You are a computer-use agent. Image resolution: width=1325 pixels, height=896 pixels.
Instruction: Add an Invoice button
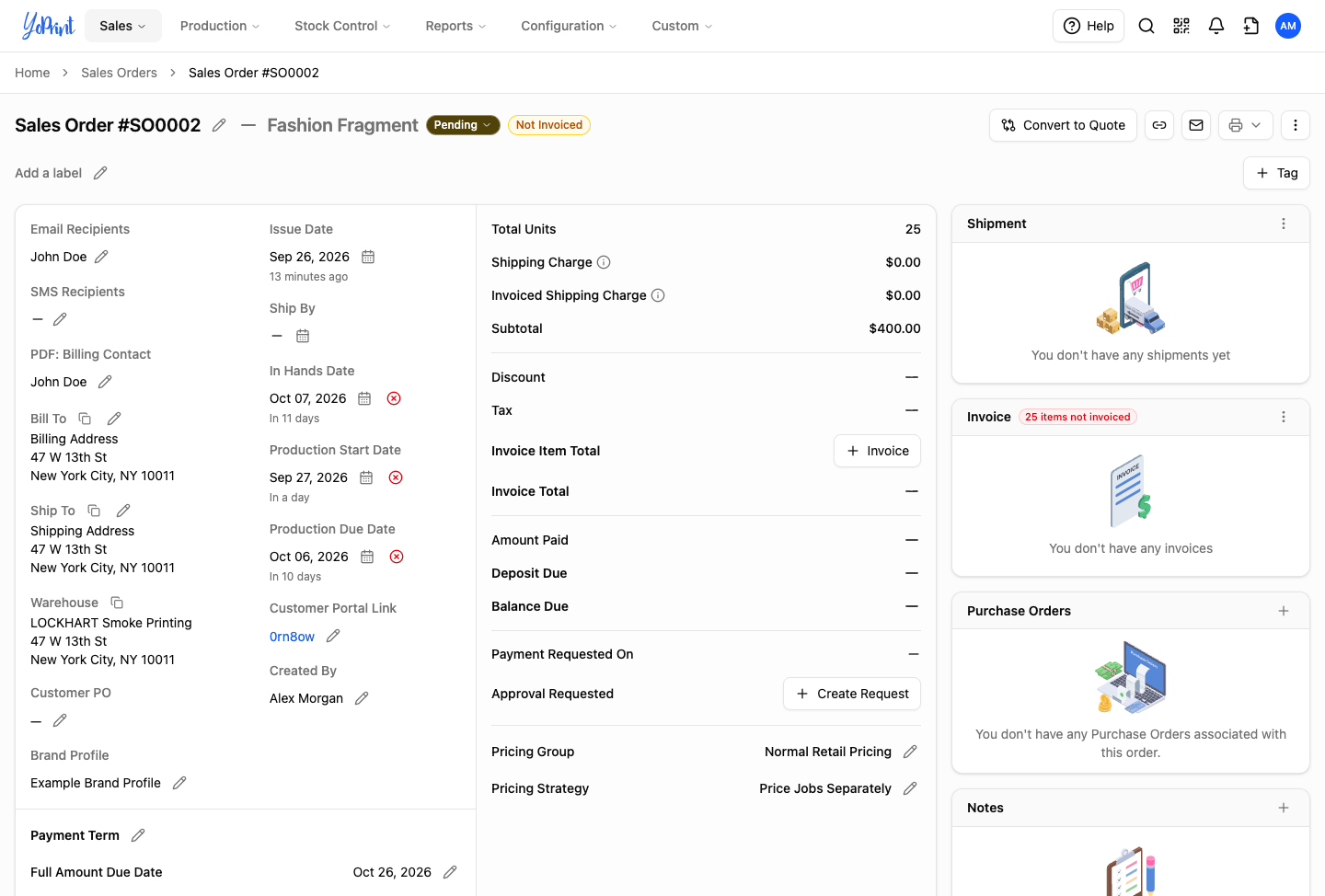coord(877,451)
